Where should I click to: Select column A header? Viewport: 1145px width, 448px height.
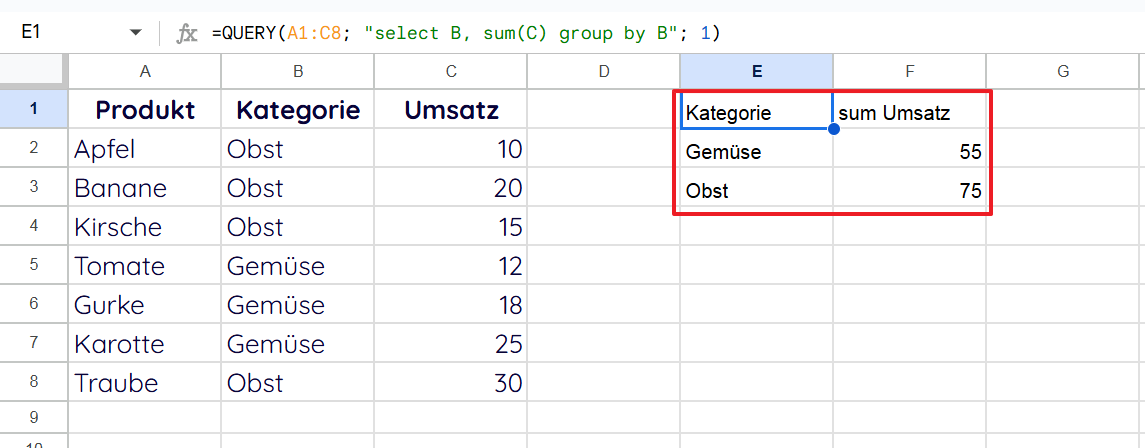coord(145,71)
